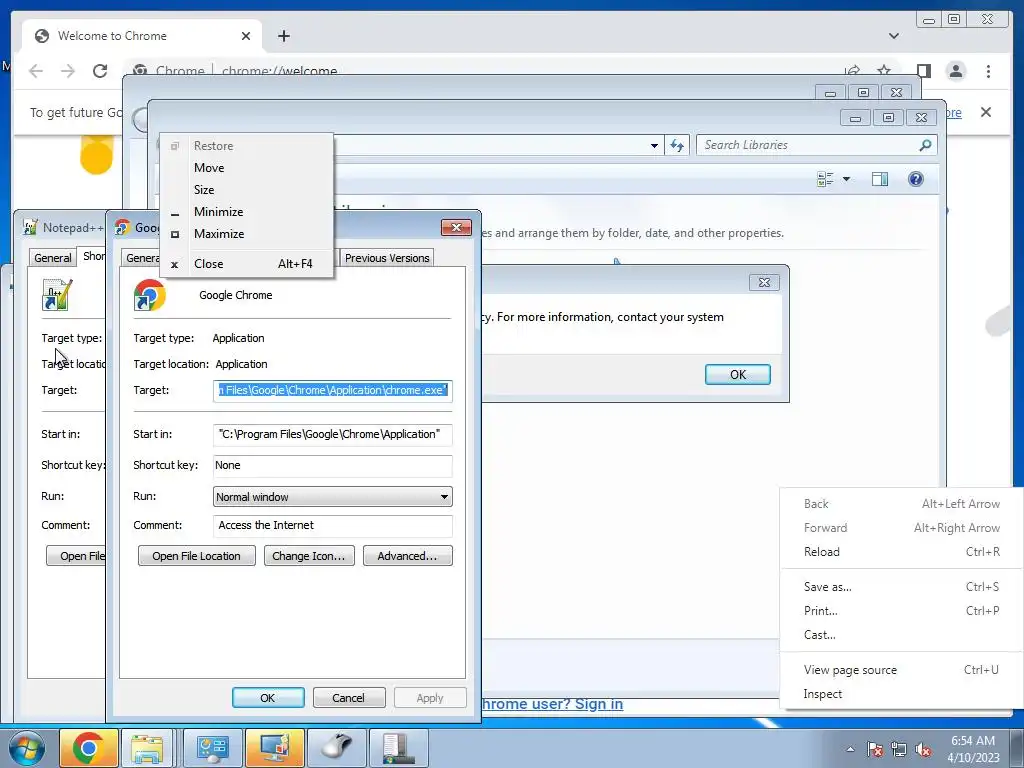The image size is (1024, 768).
Task: Click OK in the restriction message dialog
Action: [x=738, y=375]
